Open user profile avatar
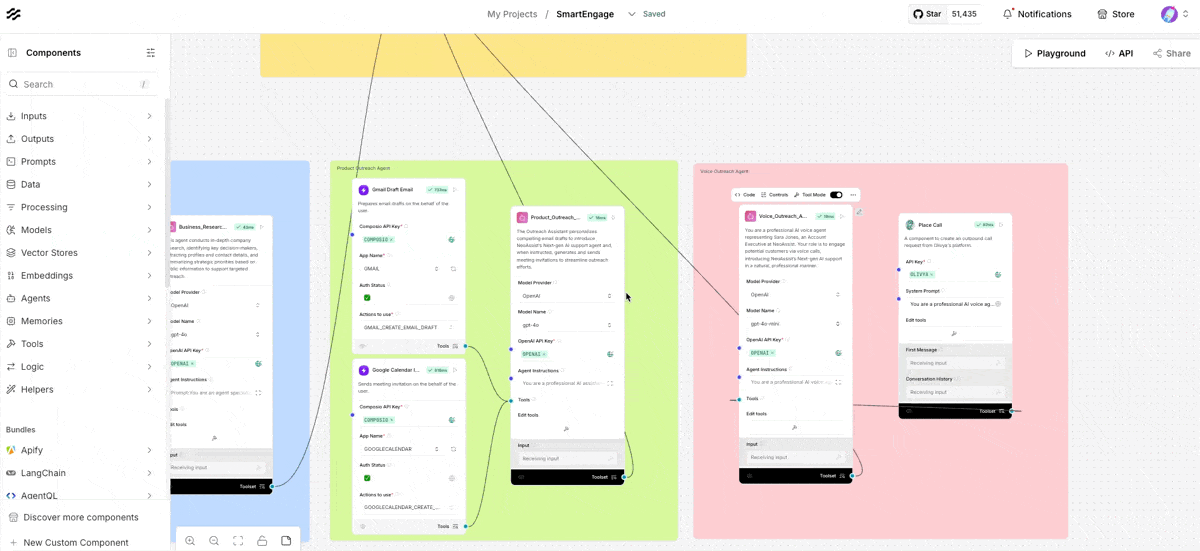The image size is (1200, 551). 1169,14
